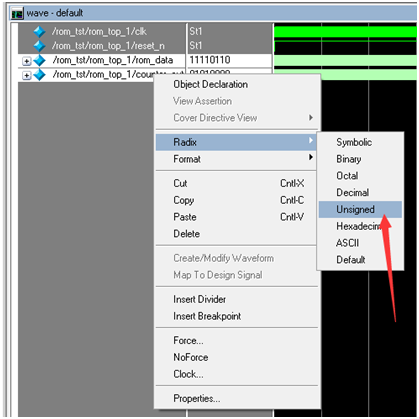This screenshot has height=419, width=419.
Task: Select the /rom_tst/rom_top_1/rom_data signal name
Action: 113,60
